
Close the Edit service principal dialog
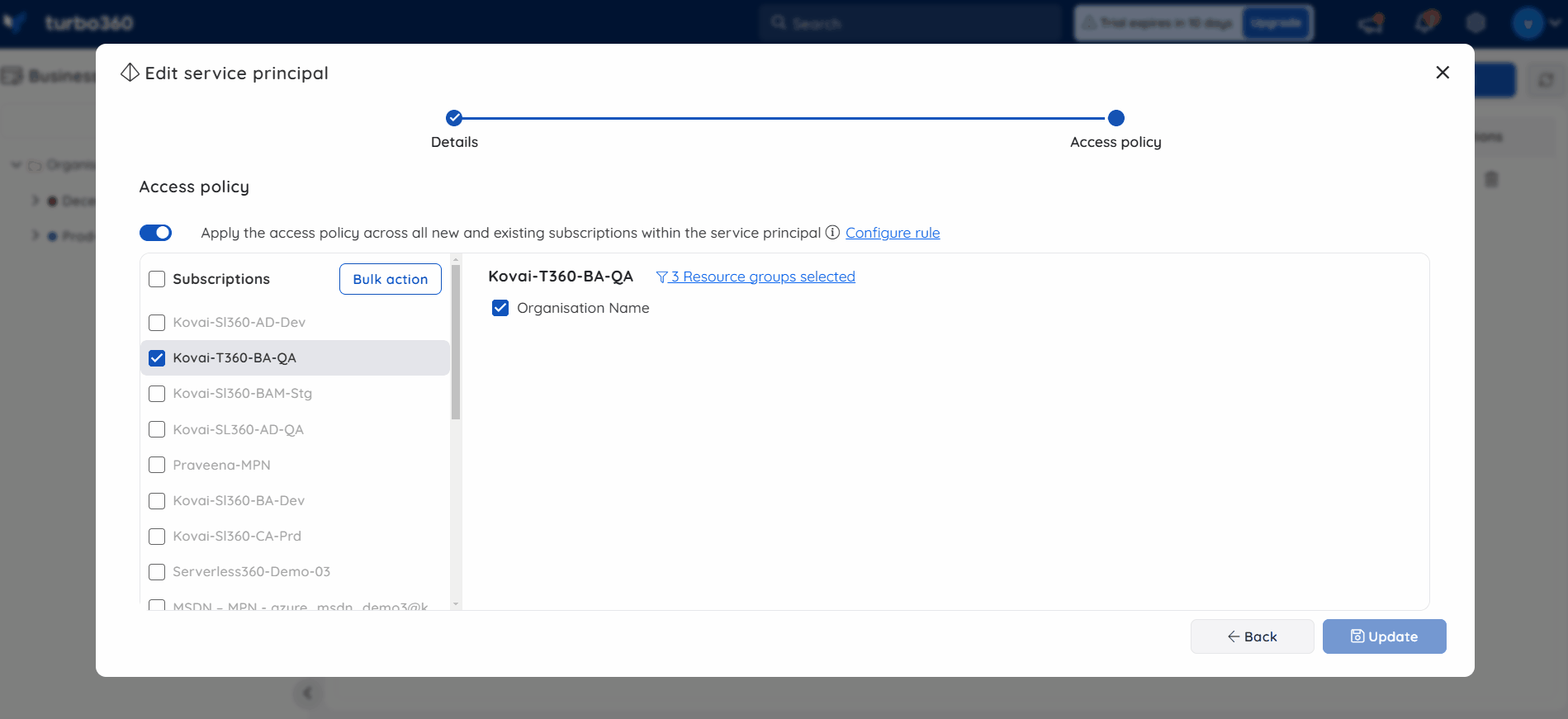[x=1442, y=73]
